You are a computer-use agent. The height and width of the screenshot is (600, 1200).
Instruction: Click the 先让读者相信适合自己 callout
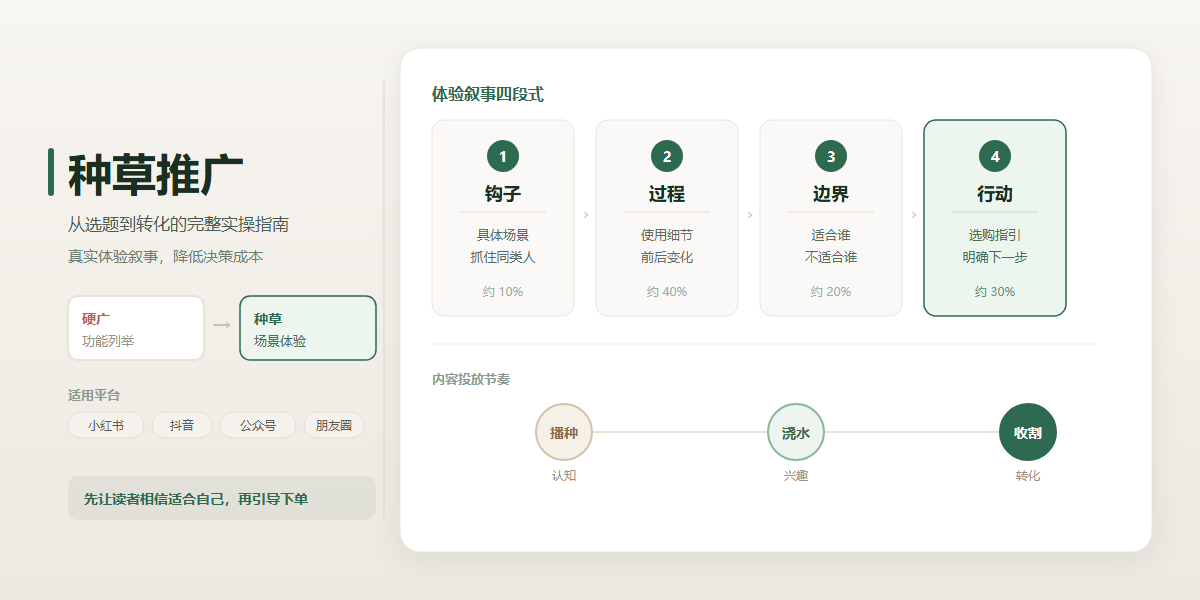[x=222, y=498]
